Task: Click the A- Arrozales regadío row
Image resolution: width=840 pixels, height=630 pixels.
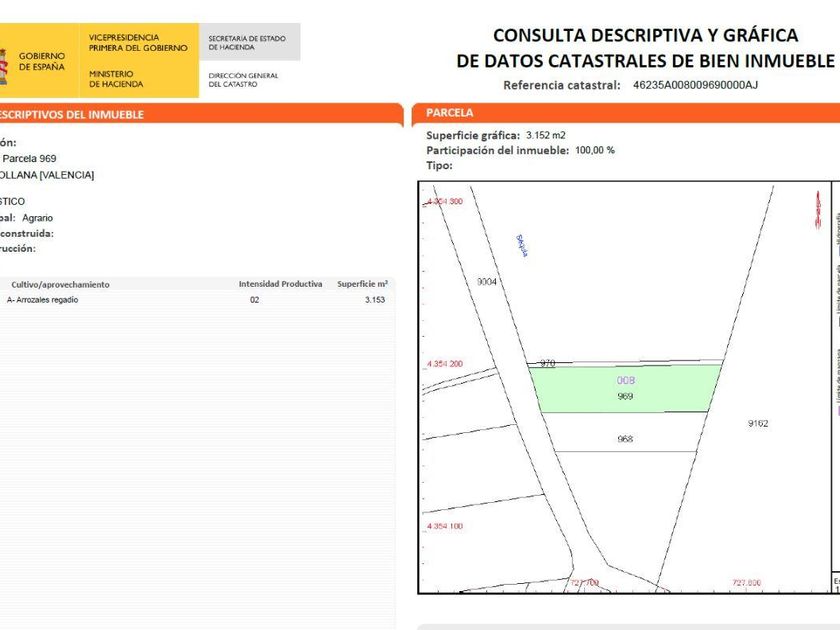Action: [196, 300]
